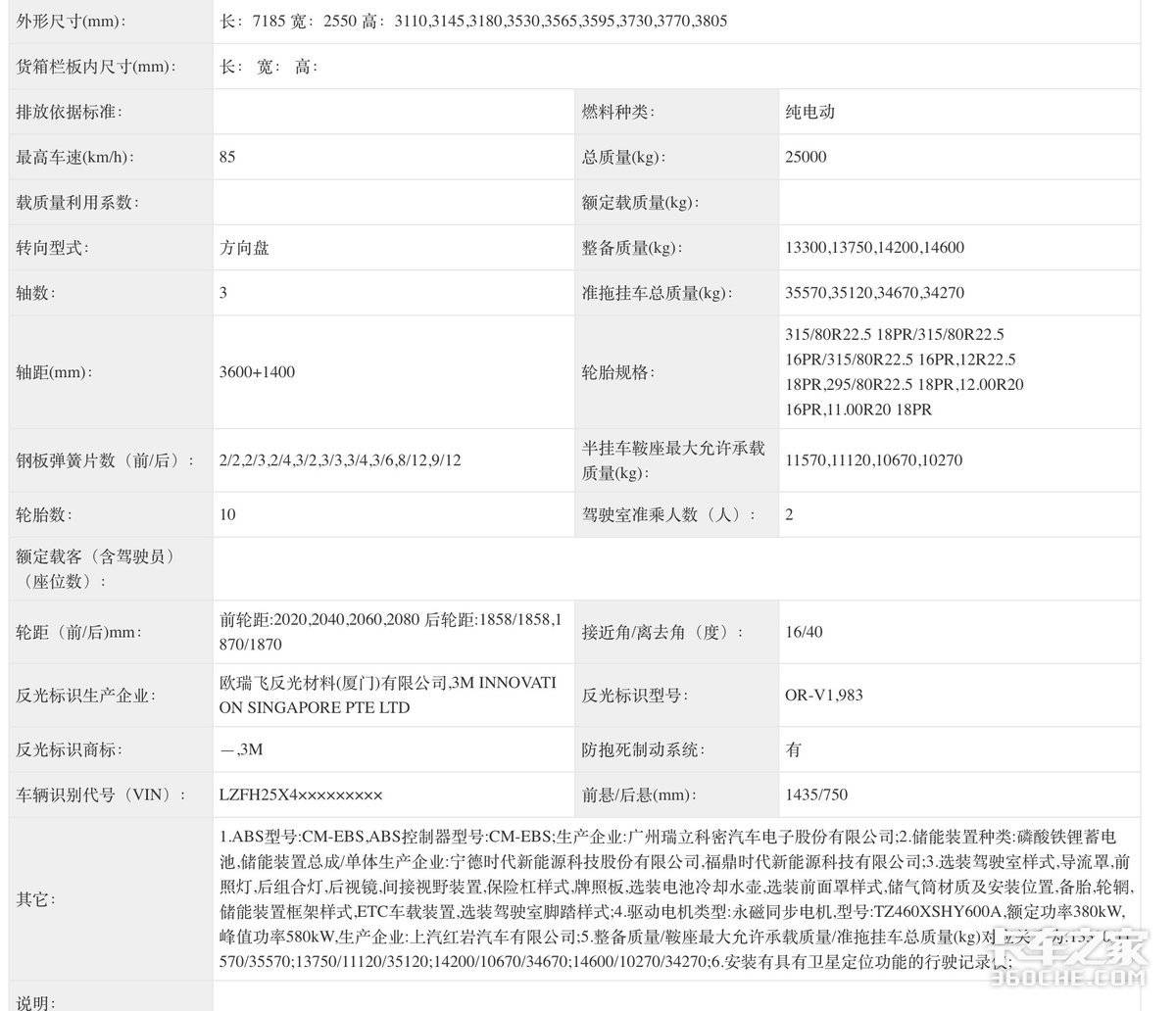Select the reflective marking model OR-V1,983
The height and width of the screenshot is (1011, 1176).
point(823,696)
